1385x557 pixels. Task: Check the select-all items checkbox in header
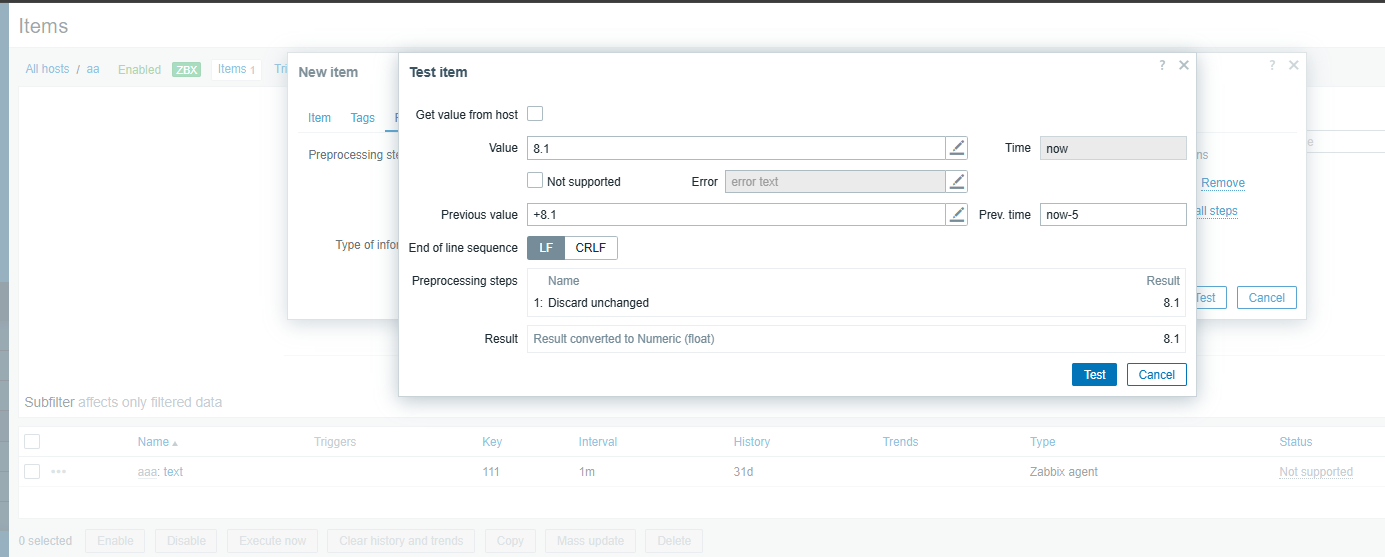coord(32,442)
